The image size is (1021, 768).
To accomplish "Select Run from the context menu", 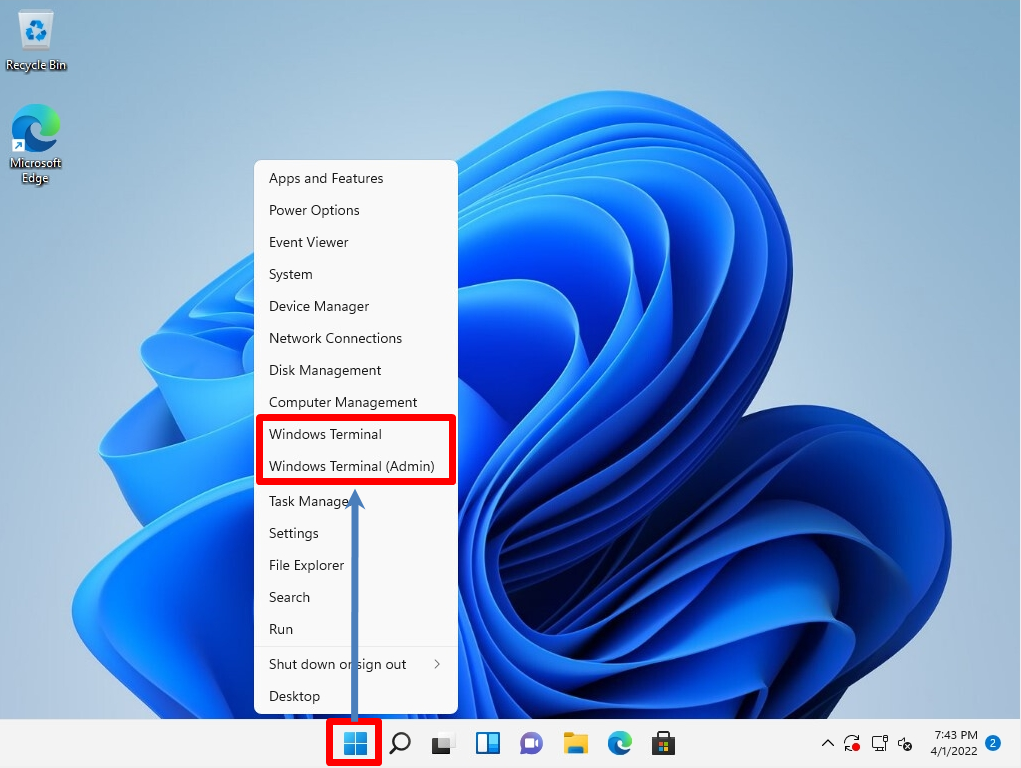I will [356, 629].
